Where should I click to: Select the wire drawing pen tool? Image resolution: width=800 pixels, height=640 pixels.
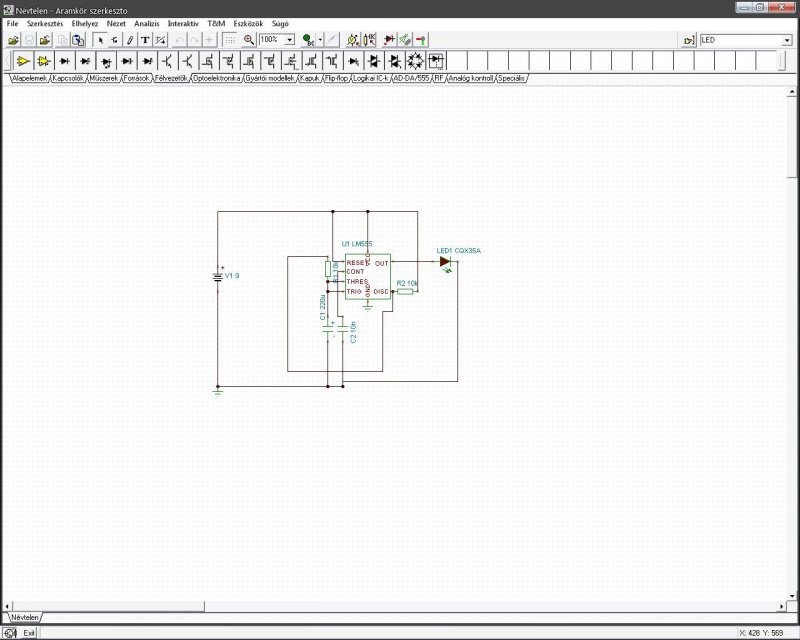pyautogui.click(x=130, y=40)
